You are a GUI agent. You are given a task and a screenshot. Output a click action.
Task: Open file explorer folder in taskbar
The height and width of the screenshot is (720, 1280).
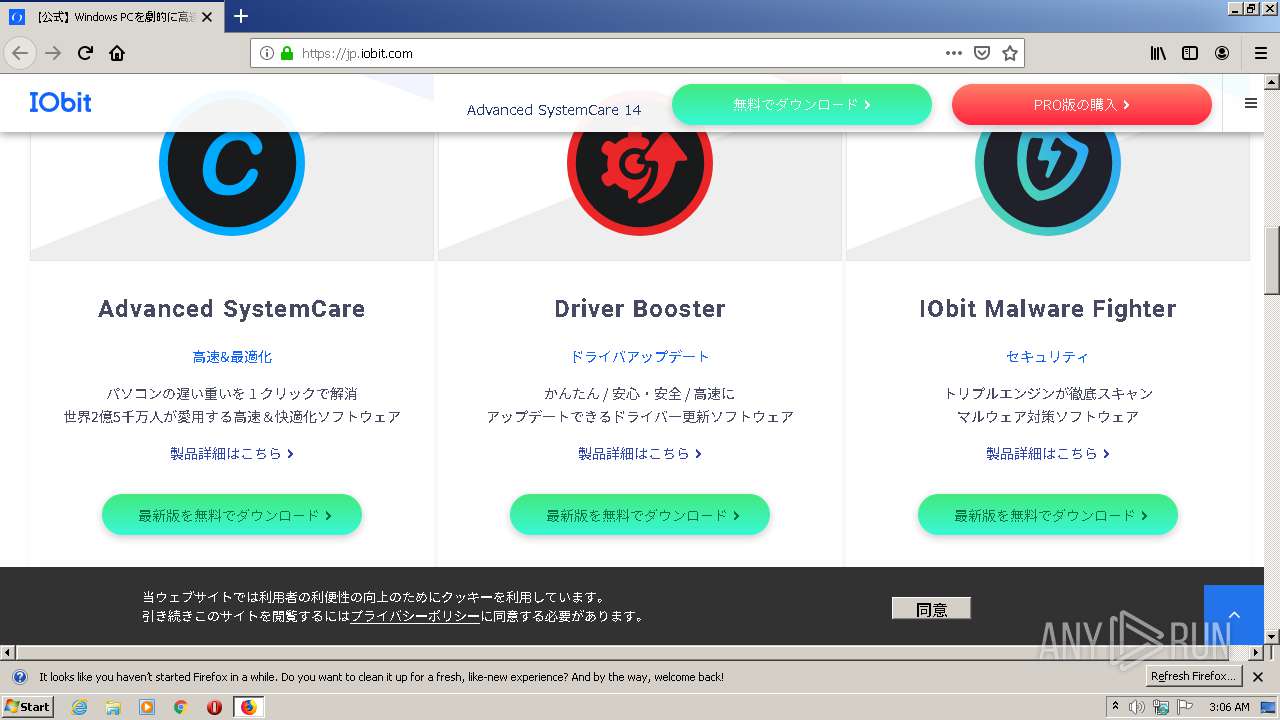[113, 707]
